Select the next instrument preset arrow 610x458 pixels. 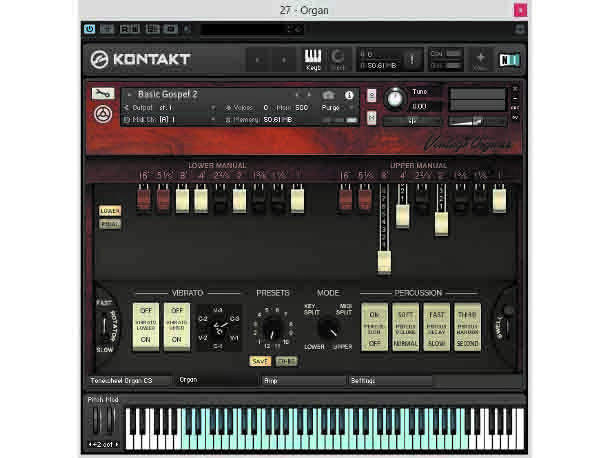pos(309,95)
